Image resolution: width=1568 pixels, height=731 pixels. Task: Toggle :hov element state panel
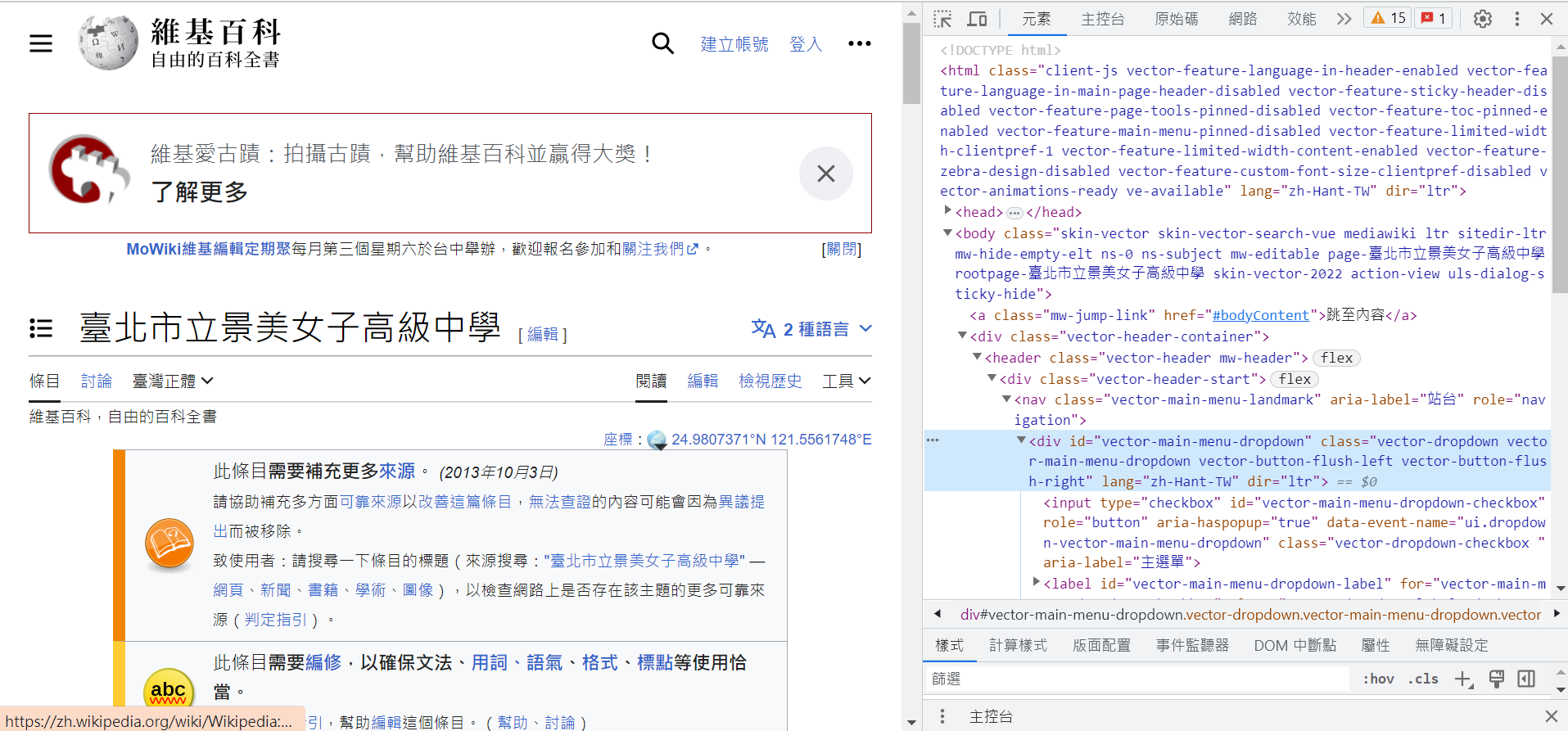click(1379, 679)
